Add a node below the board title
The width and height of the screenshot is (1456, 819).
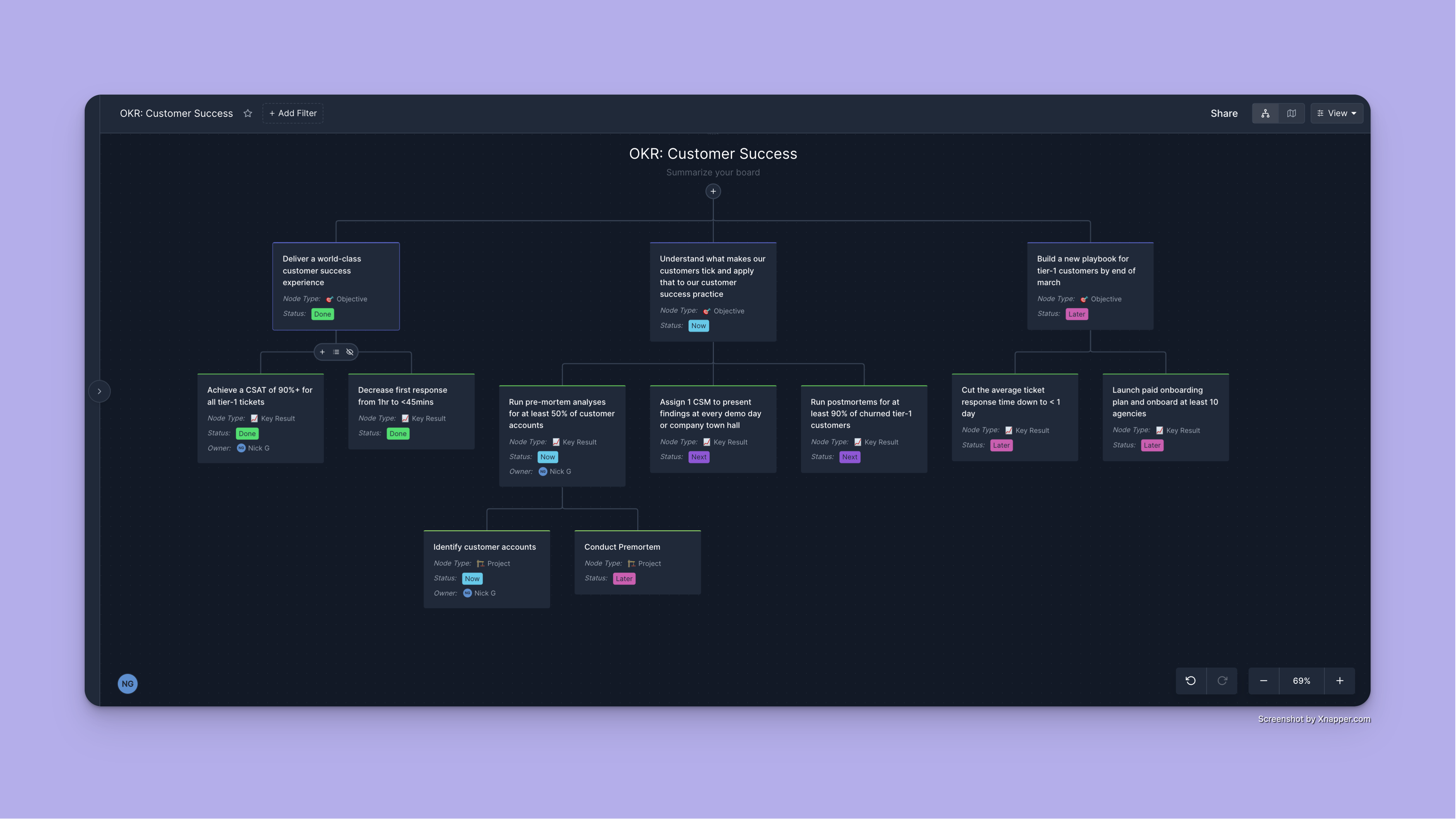point(713,191)
